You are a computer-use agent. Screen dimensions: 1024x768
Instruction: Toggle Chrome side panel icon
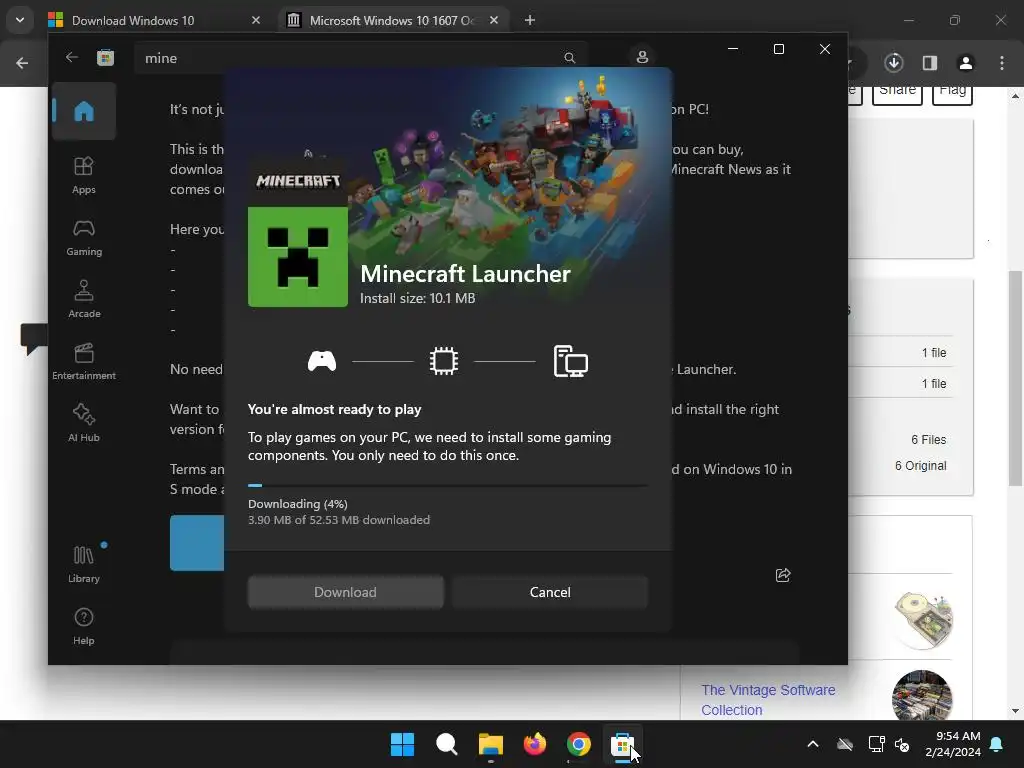[930, 63]
